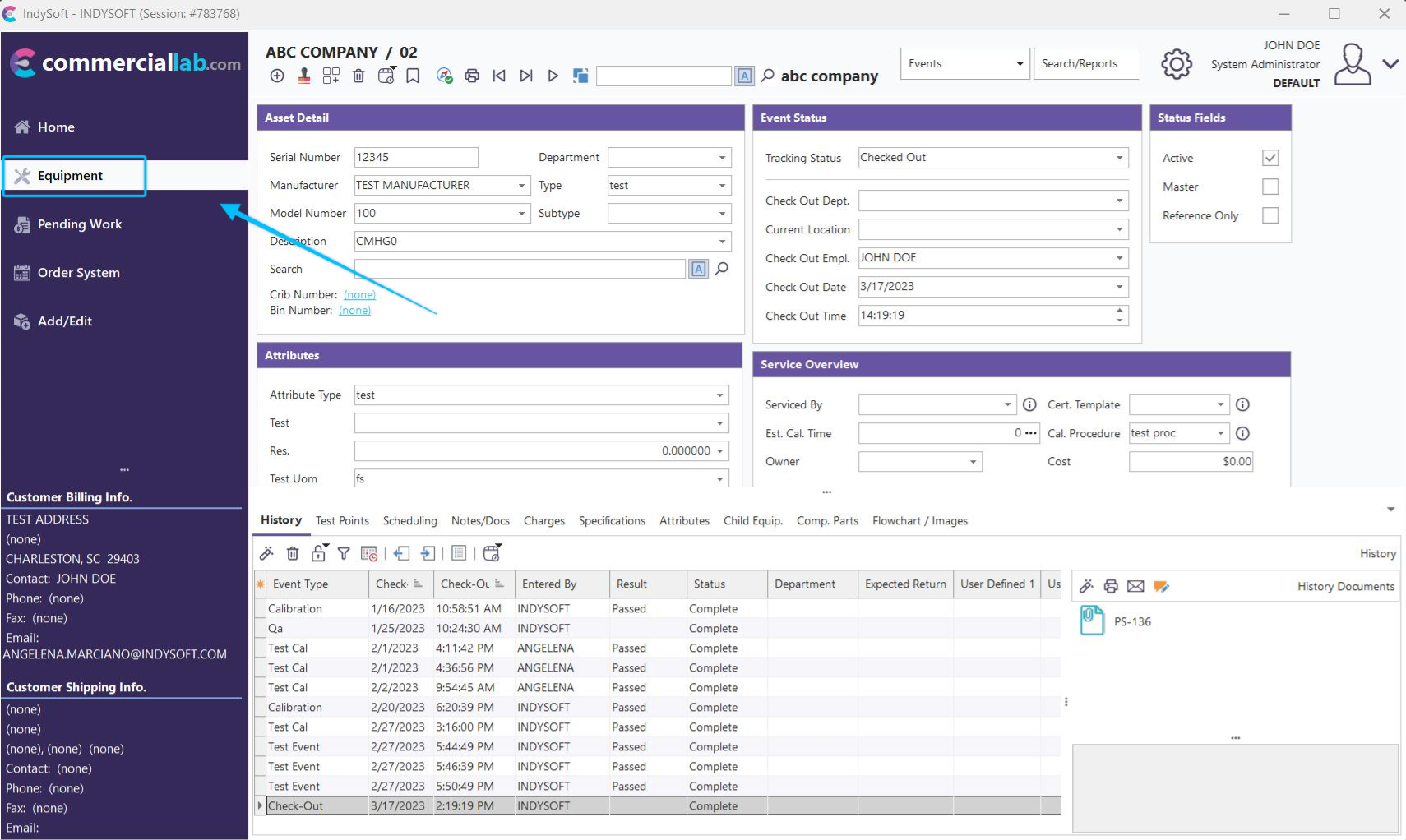Open the Manufacturer dropdown list

tap(521, 186)
